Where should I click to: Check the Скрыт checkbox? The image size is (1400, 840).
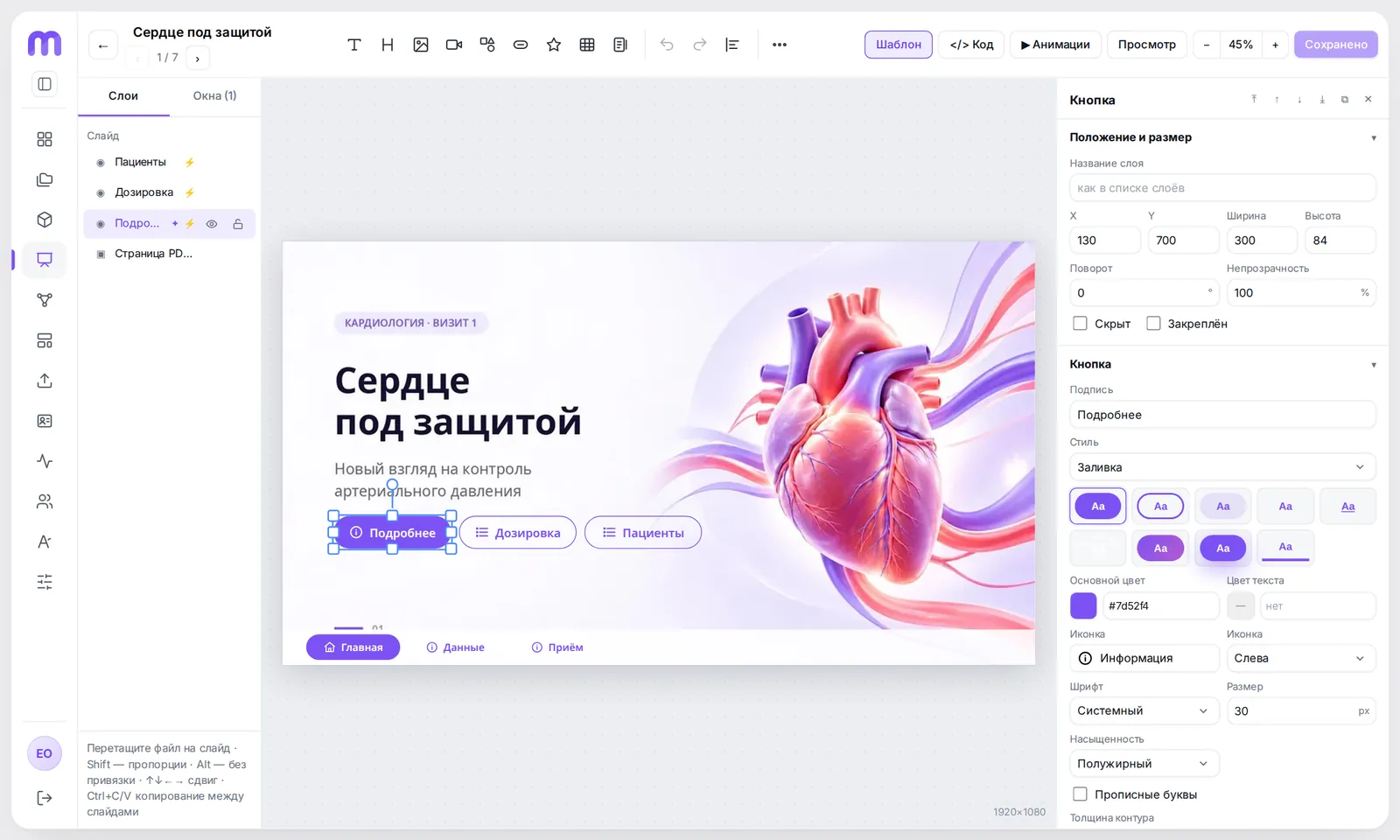click(1080, 324)
